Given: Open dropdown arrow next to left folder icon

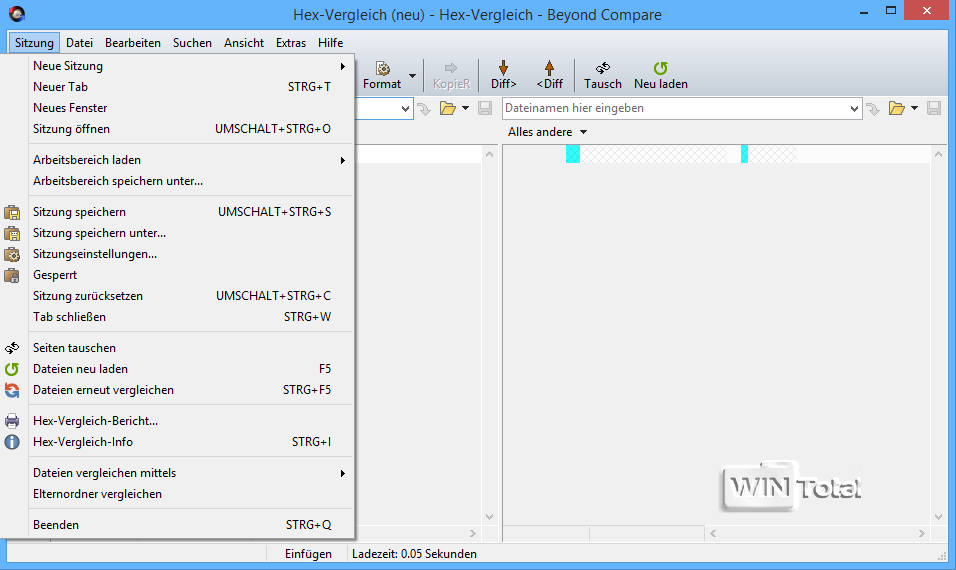Looking at the screenshot, I should coord(465,109).
